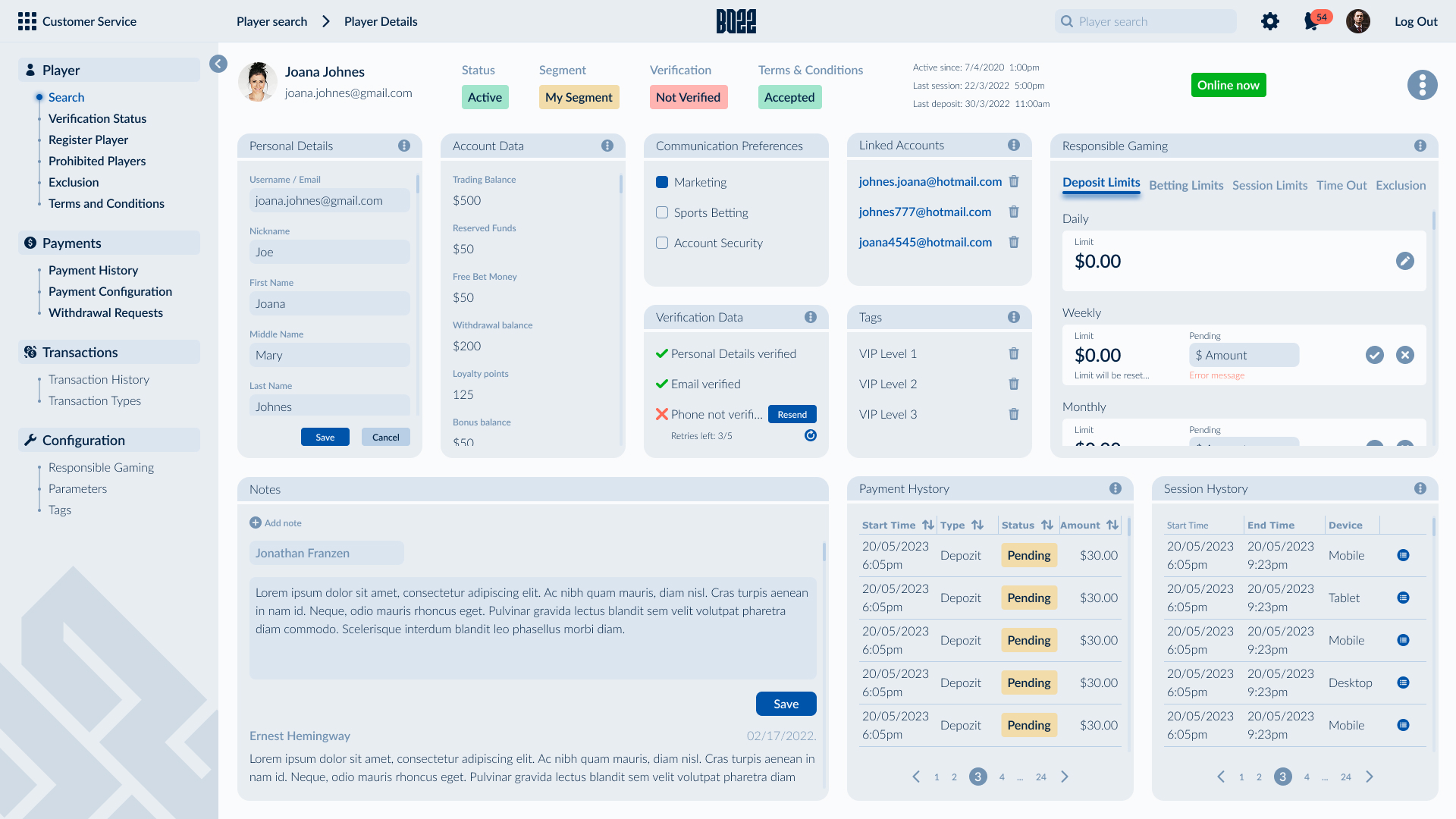
Task: Click the Nickname input field
Action: click(x=329, y=252)
